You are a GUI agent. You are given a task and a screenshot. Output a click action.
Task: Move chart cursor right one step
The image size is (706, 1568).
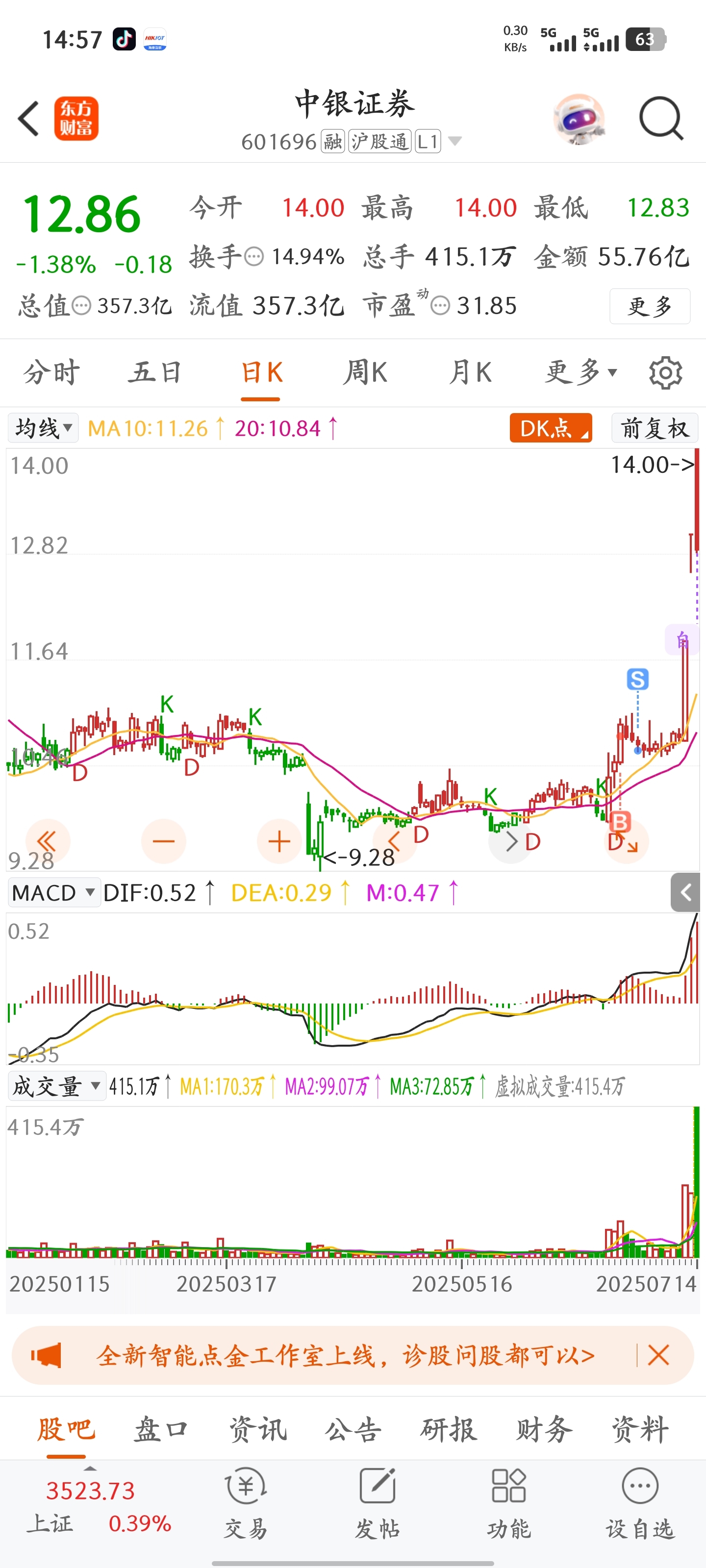click(510, 841)
